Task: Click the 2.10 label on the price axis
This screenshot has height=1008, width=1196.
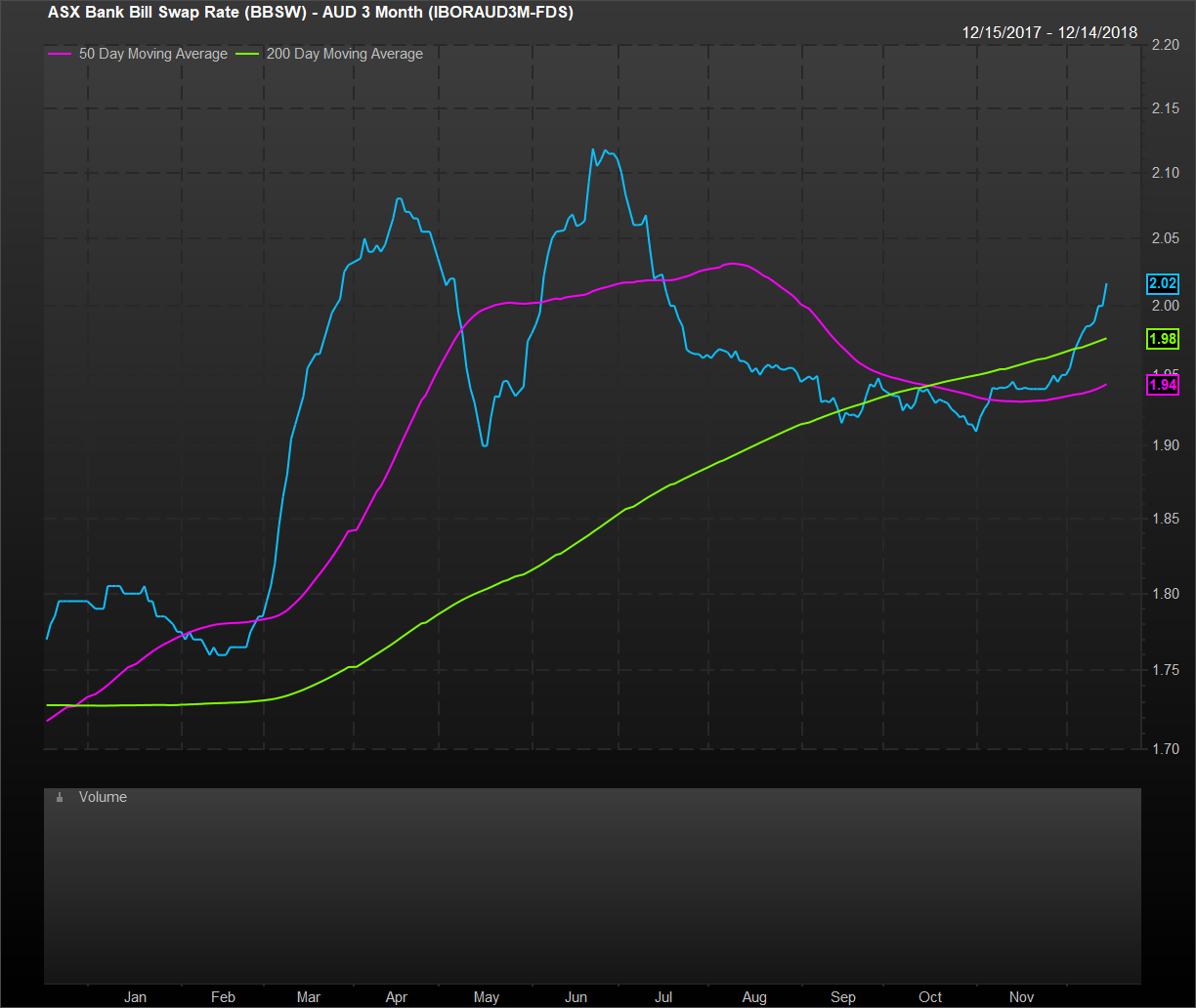Action: 1167,173
